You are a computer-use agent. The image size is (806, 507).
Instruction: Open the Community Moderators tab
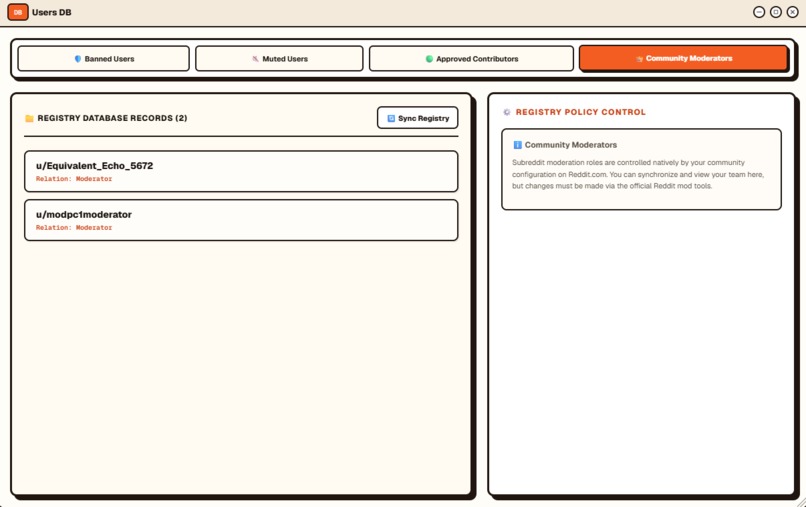click(683, 58)
